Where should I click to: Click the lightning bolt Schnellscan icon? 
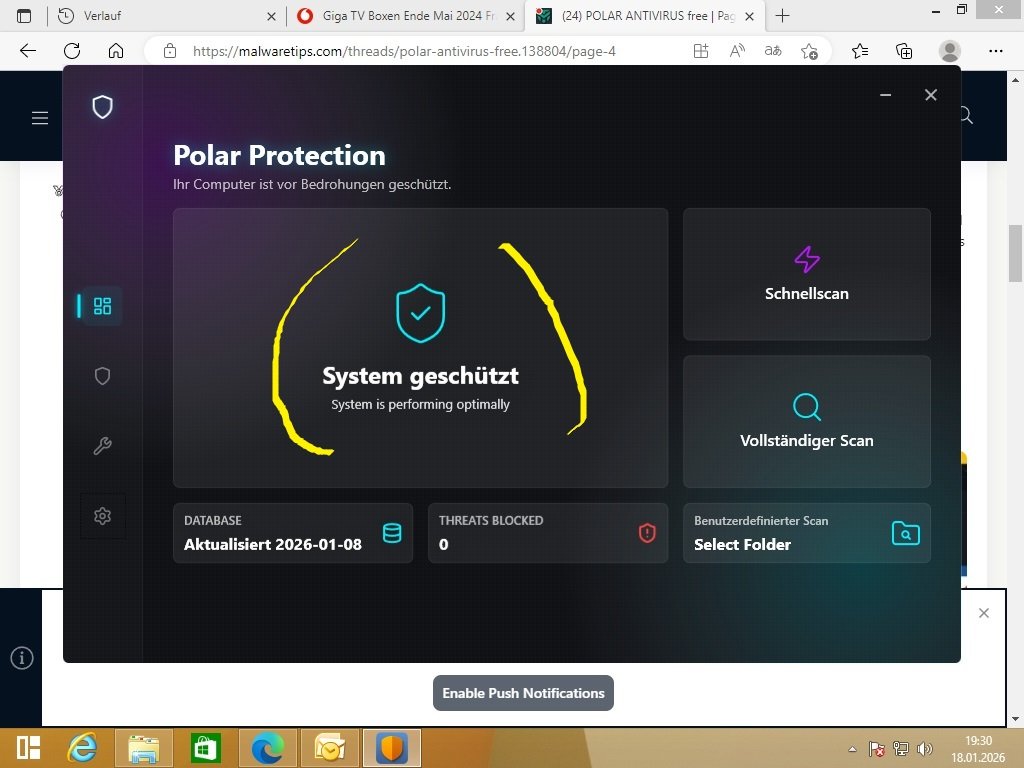coord(807,259)
